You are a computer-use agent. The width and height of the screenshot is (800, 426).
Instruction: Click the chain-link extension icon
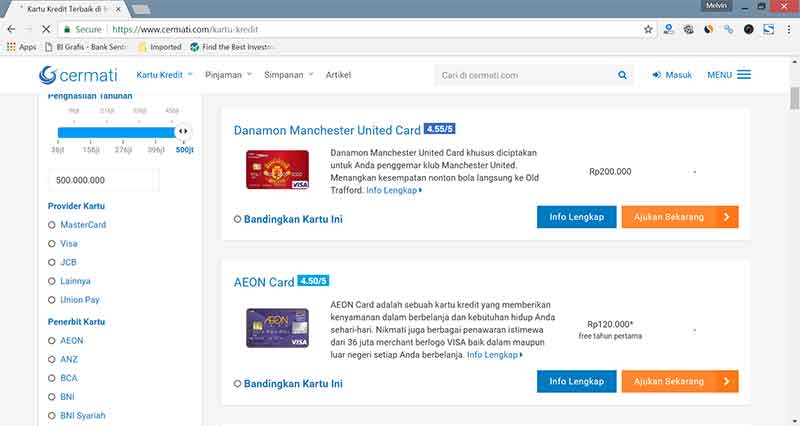click(729, 30)
